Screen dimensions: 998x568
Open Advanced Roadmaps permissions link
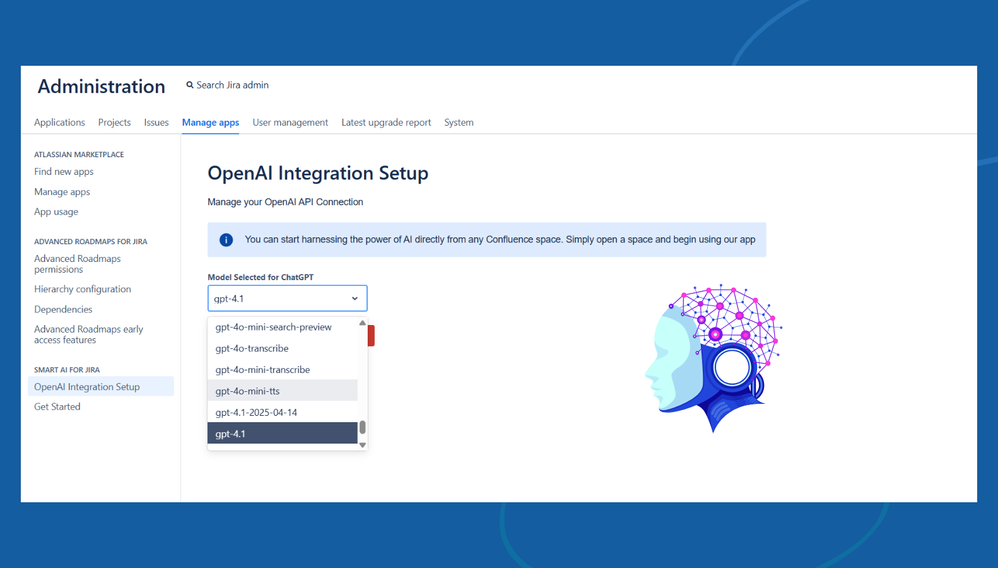(77, 264)
